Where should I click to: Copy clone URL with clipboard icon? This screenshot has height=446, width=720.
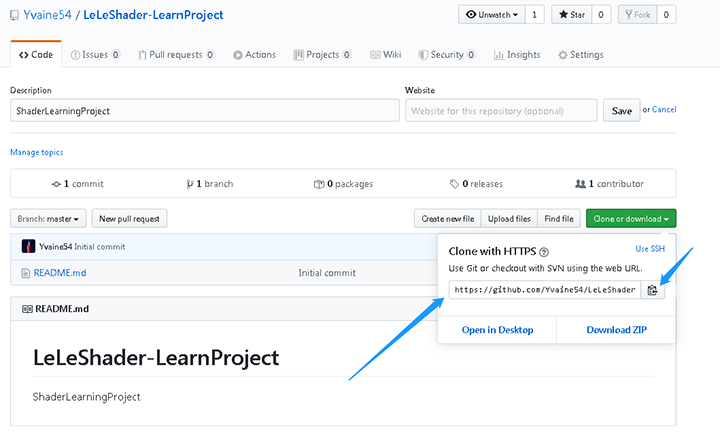click(x=652, y=290)
